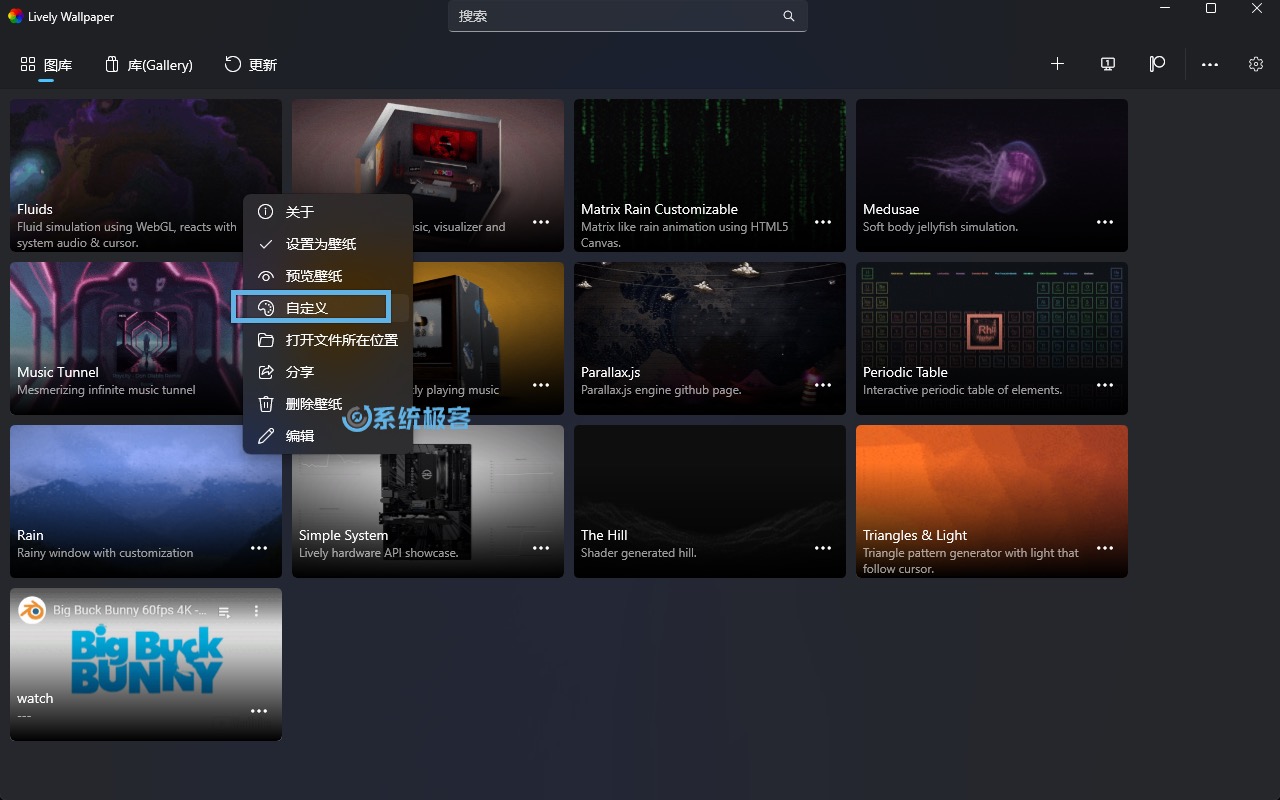
Task: Open more options on the wallpaper card ending 'playing music'
Action: pos(541,385)
